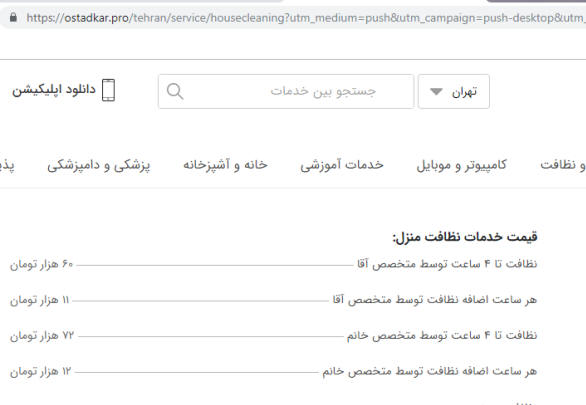Click the جستجو بین خدمات search field
586x405 pixels.
(x=286, y=91)
